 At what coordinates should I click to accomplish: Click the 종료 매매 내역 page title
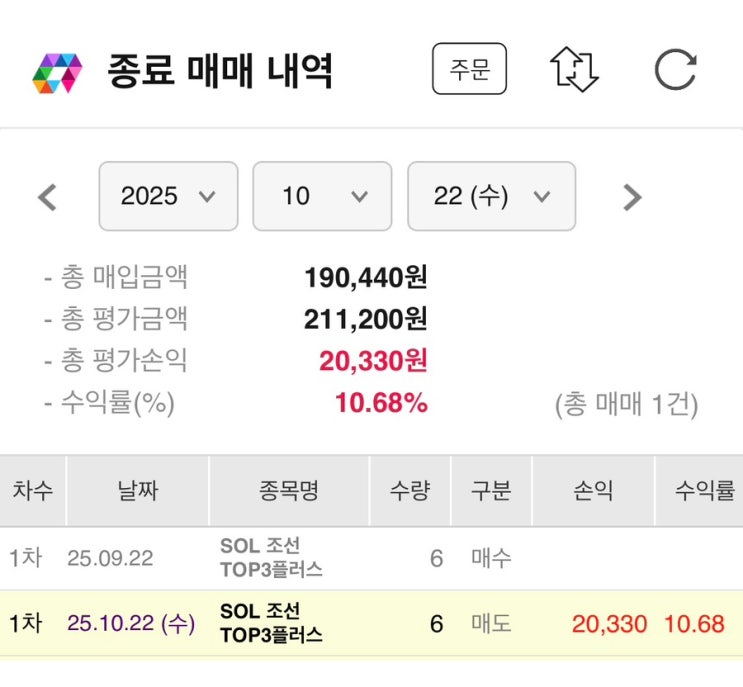click(x=220, y=72)
